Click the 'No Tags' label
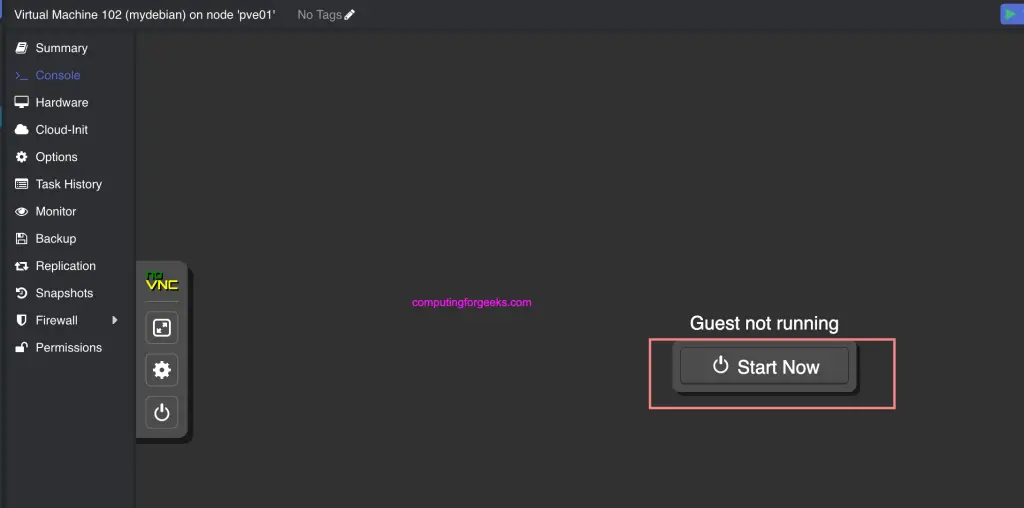 coord(319,14)
